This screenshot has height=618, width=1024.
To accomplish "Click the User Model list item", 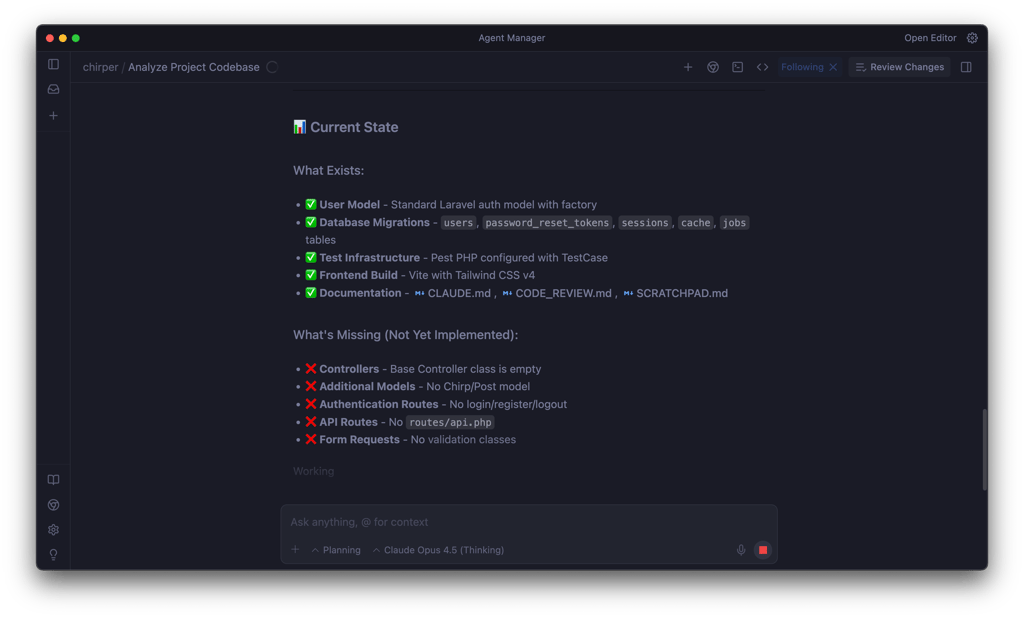I will click(x=451, y=204).
